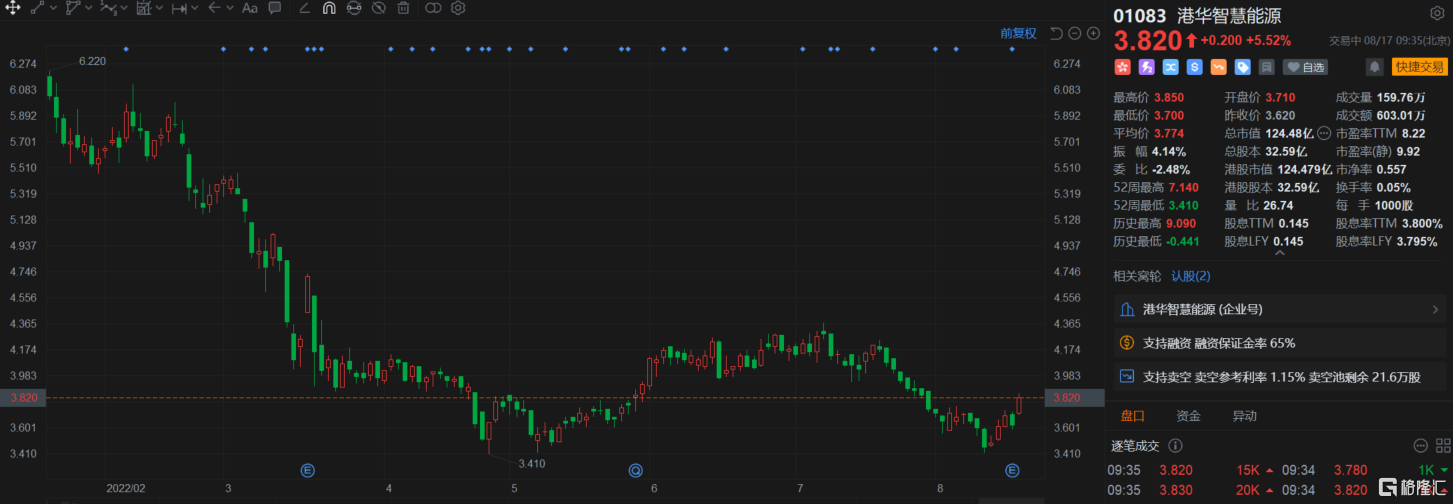Click the purple lightning Level 2 badge
The image size is (1453, 504).
click(x=1147, y=67)
